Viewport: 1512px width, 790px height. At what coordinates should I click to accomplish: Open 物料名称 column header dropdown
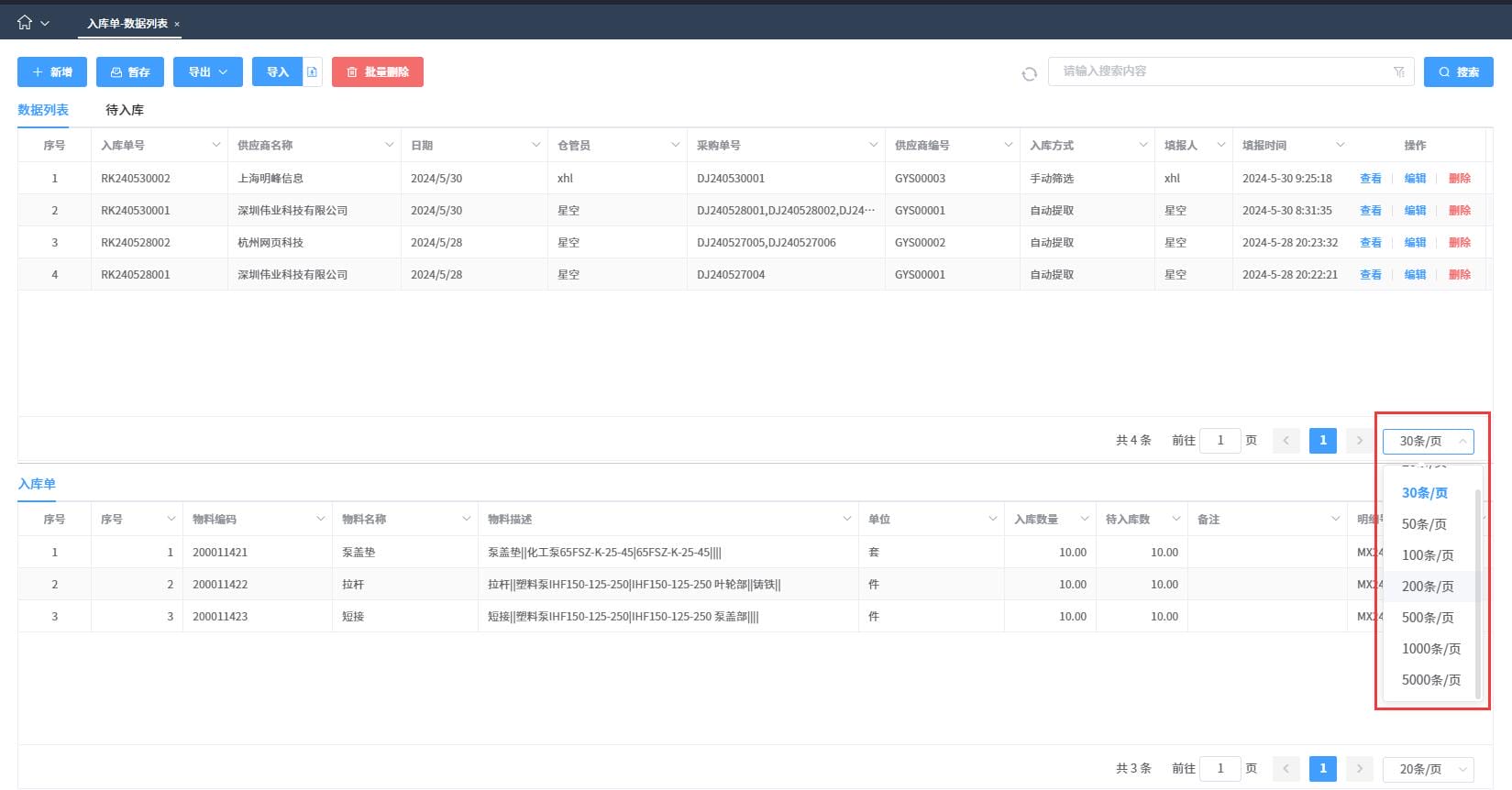click(x=467, y=519)
